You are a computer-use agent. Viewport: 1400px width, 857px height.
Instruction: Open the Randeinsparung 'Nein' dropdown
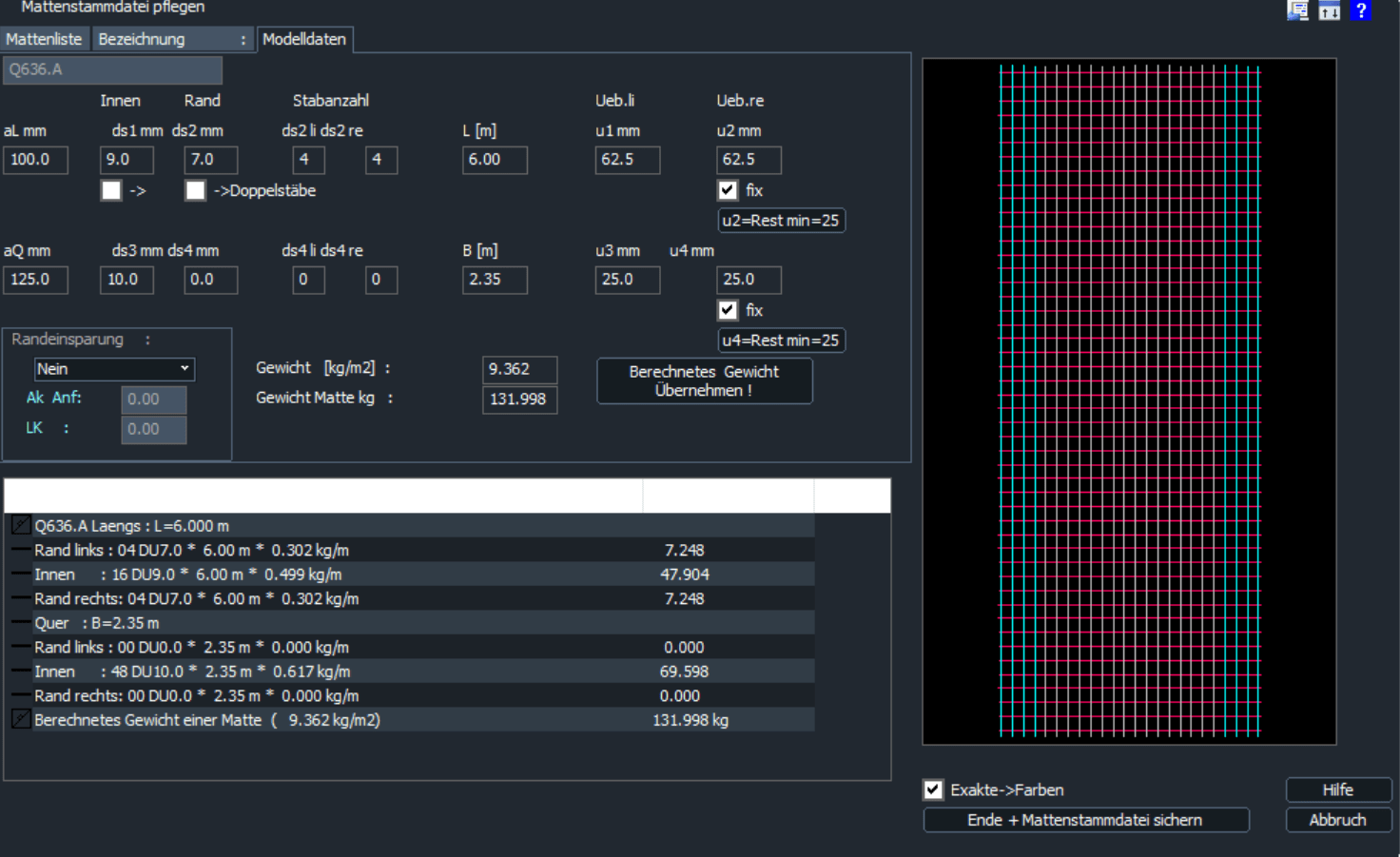pyautogui.click(x=114, y=369)
